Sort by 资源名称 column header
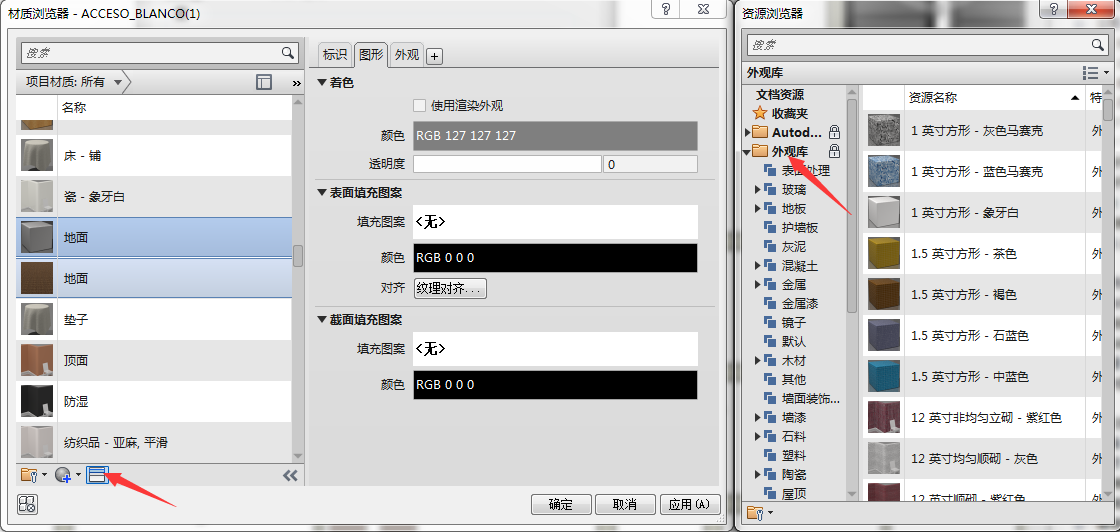 pyautogui.click(x=994, y=97)
